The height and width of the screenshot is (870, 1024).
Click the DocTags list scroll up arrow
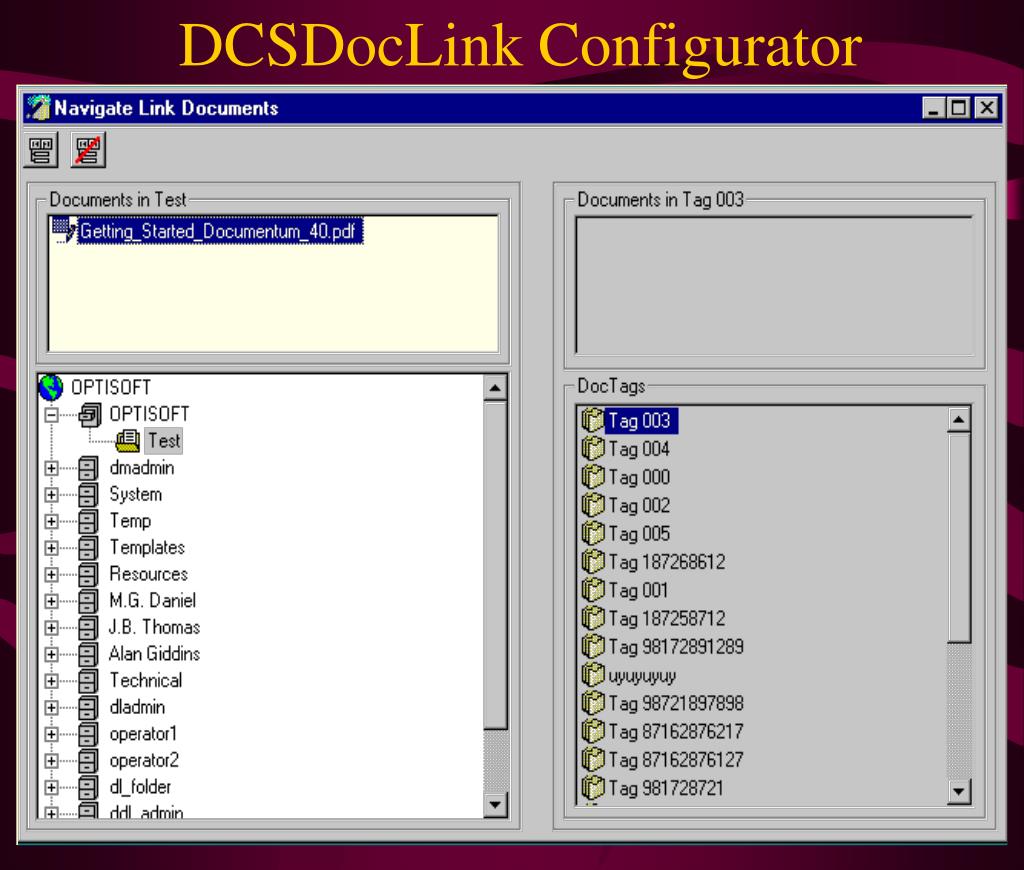tap(958, 419)
